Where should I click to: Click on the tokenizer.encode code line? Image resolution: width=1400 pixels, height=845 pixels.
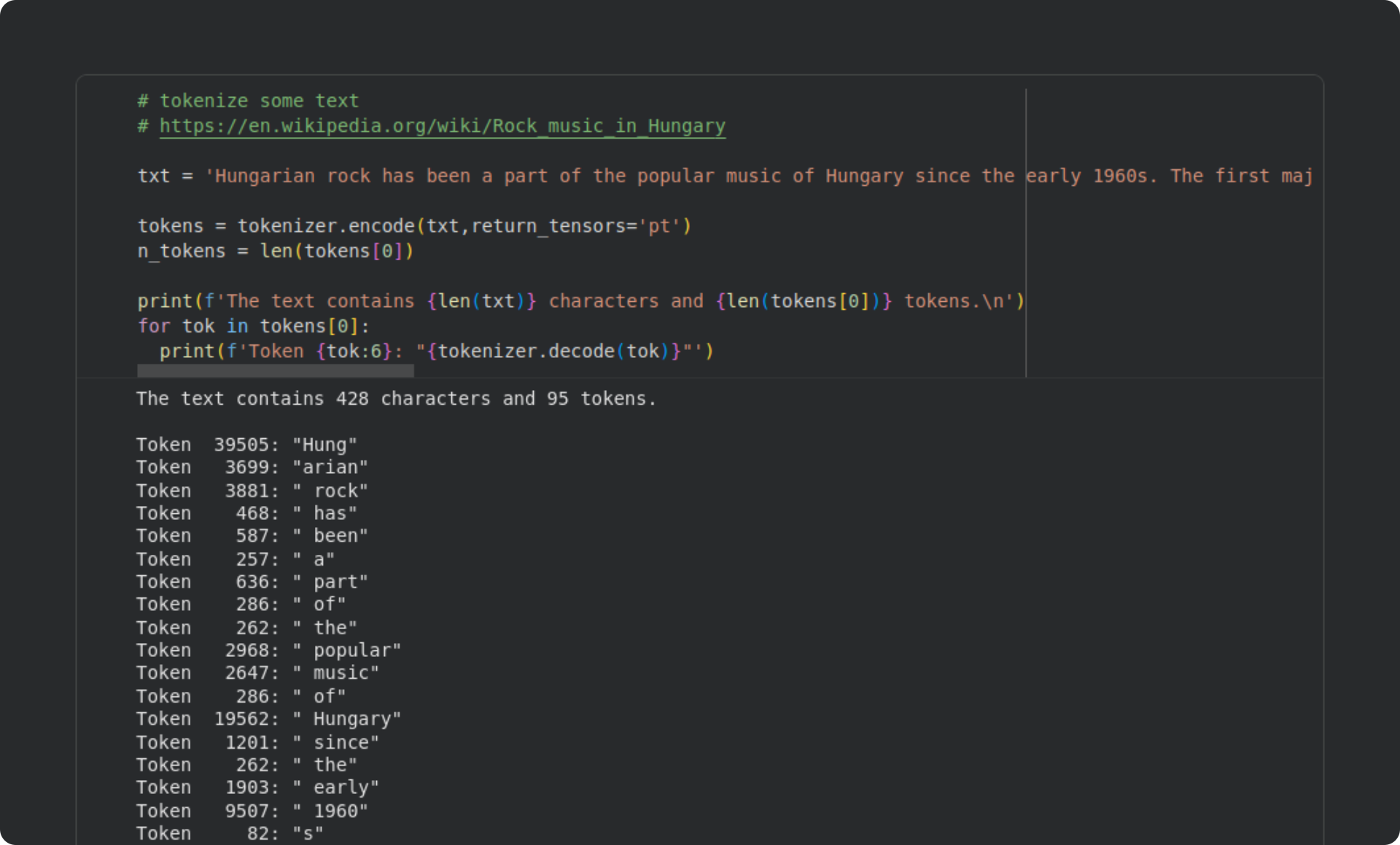413,226
